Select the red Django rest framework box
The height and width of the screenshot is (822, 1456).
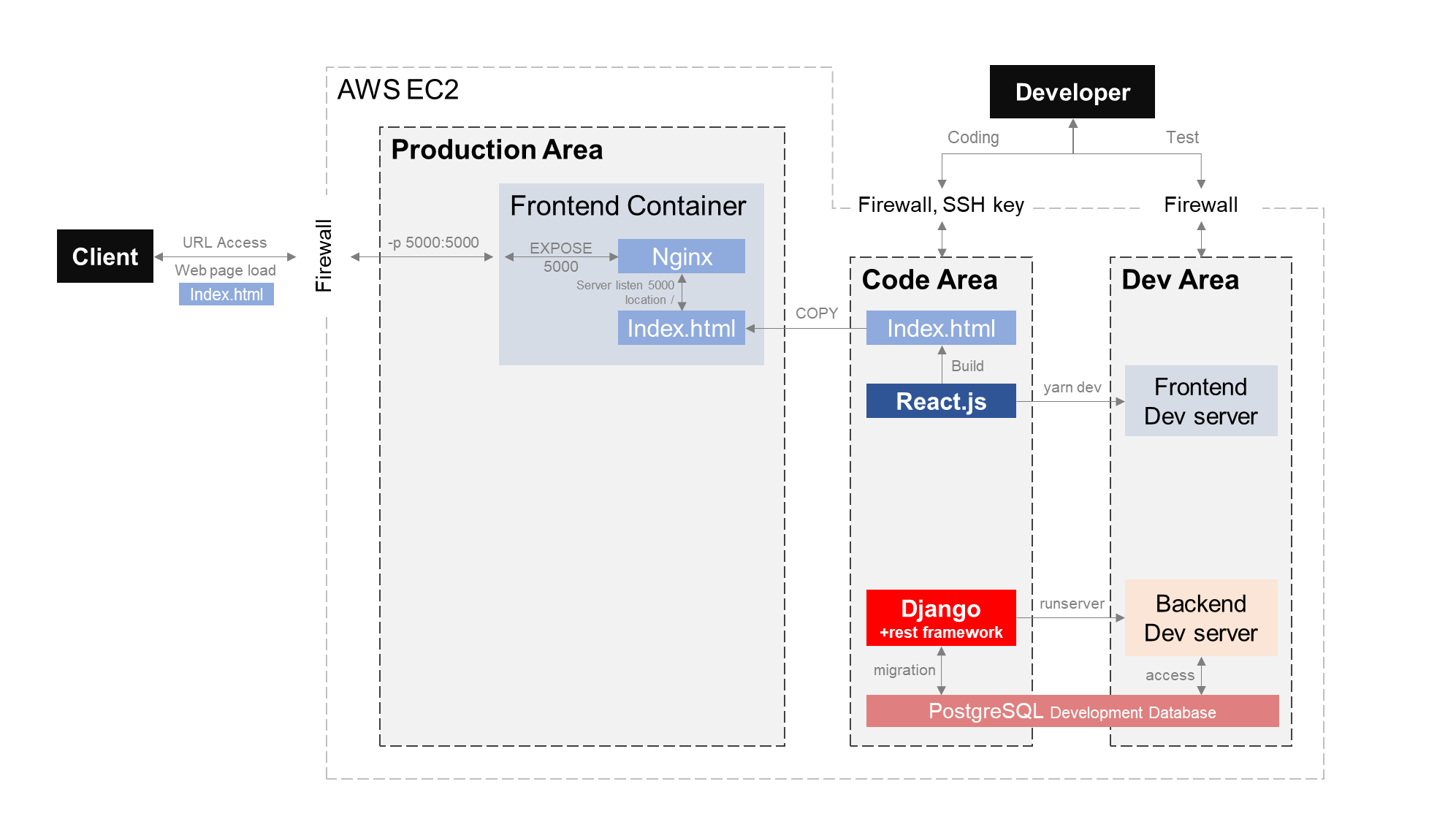(x=940, y=617)
